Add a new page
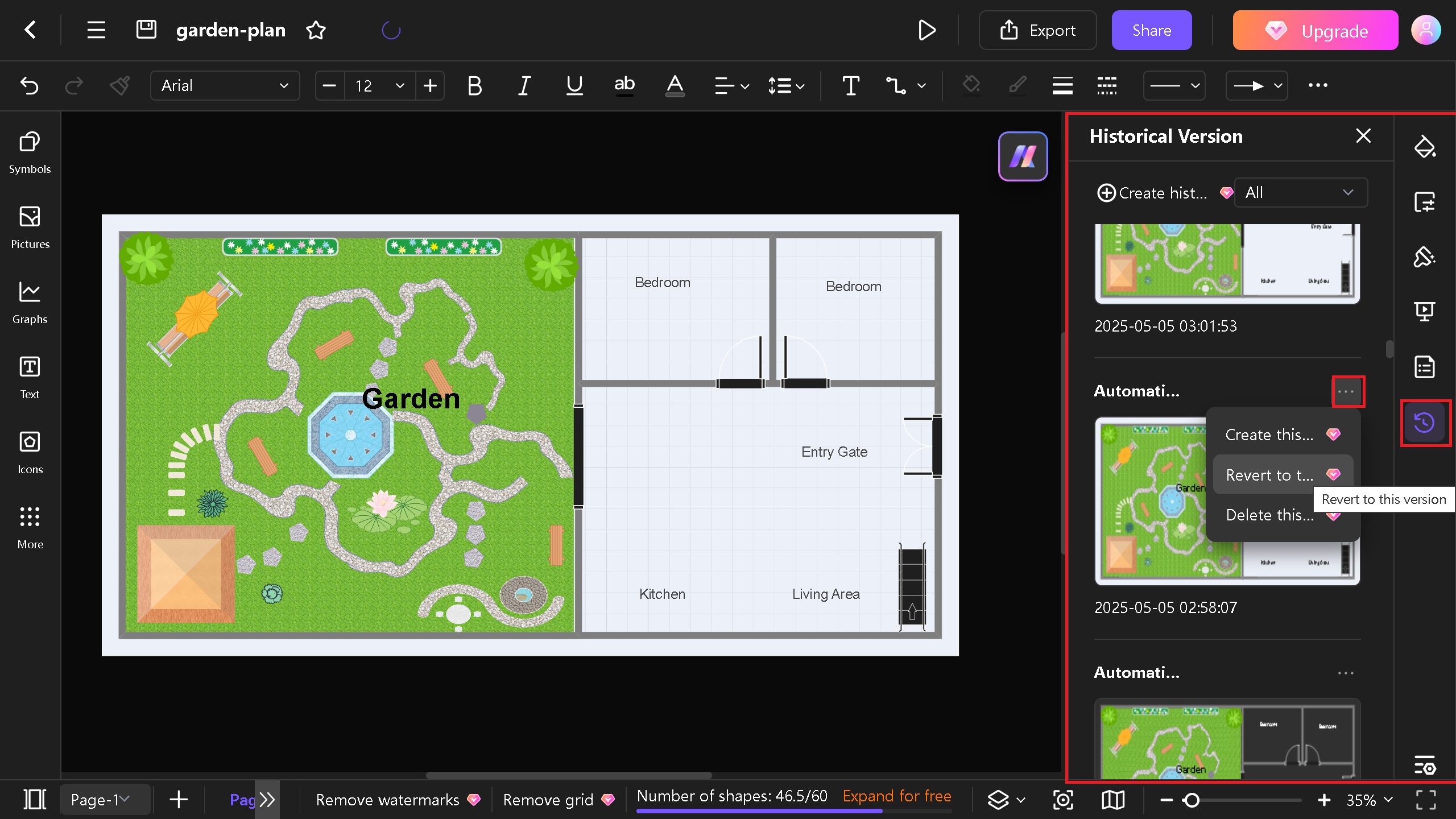 [179, 800]
